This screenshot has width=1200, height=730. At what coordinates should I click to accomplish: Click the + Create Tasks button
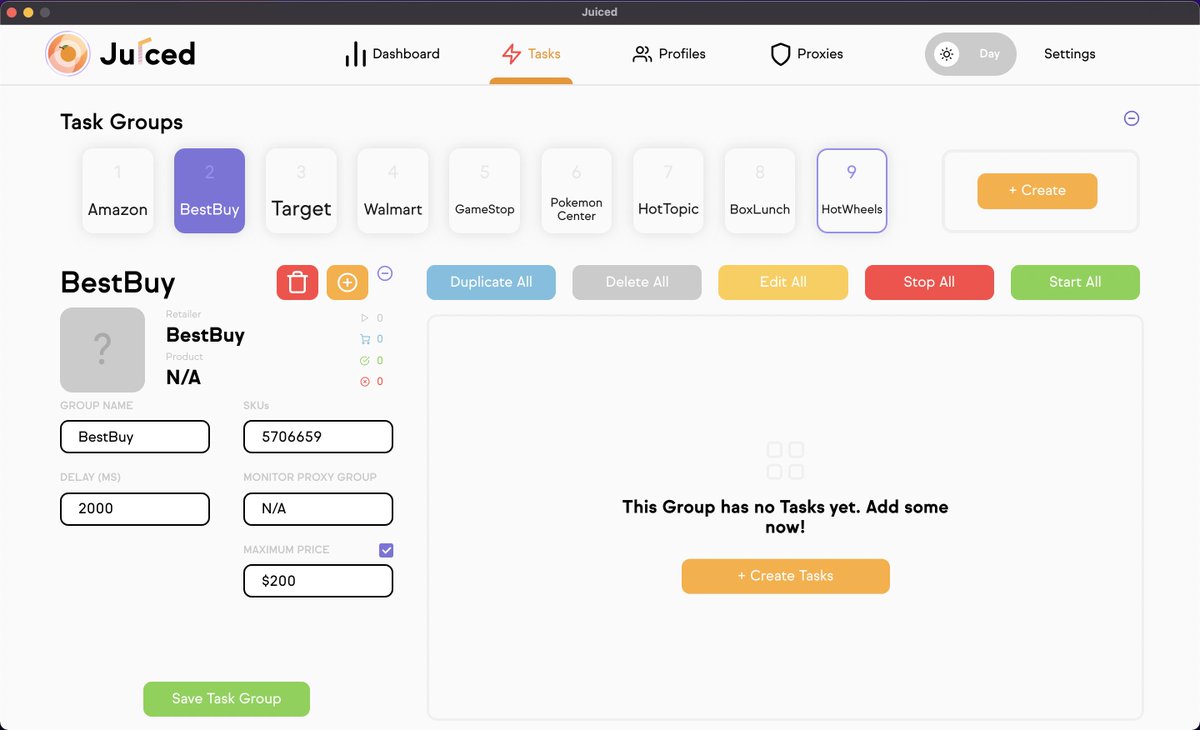click(x=785, y=576)
